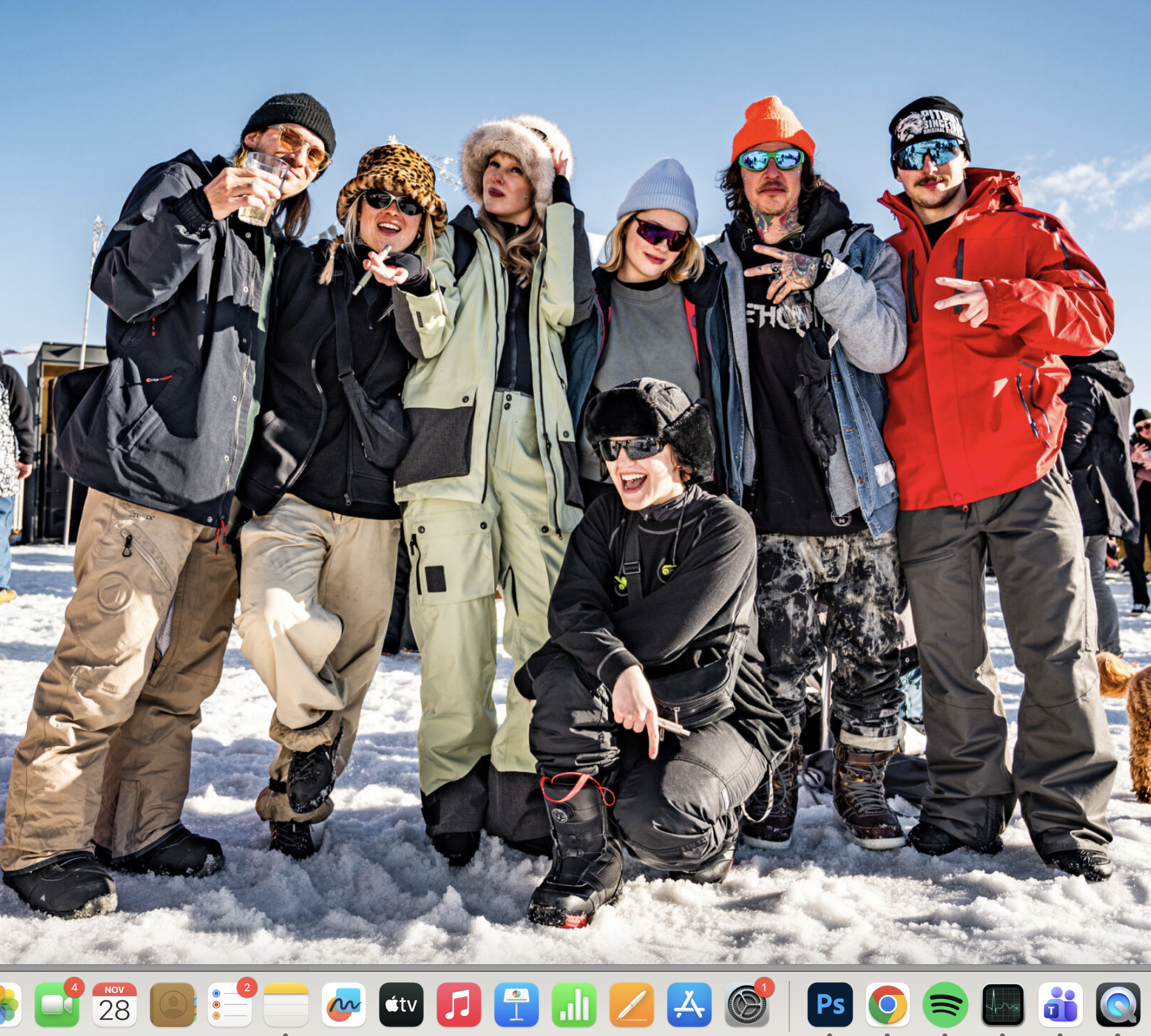Screen dimensions: 1151x1036
Task: Open QuickTime Player at dock's right end
Action: 1118,1005
